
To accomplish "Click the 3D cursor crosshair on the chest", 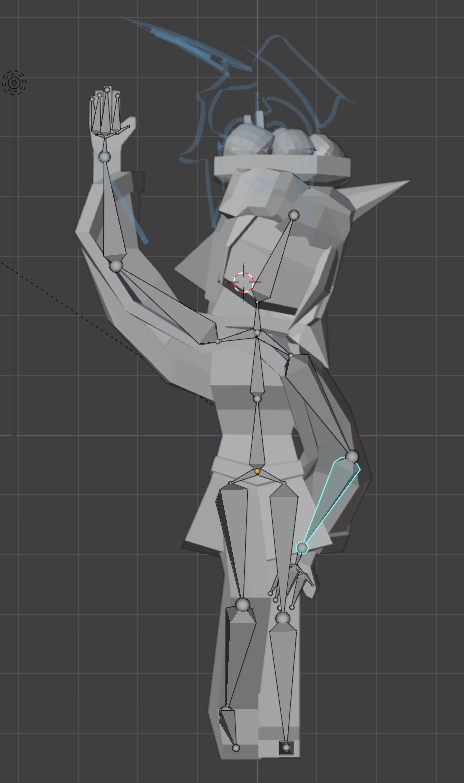I will point(244,282).
